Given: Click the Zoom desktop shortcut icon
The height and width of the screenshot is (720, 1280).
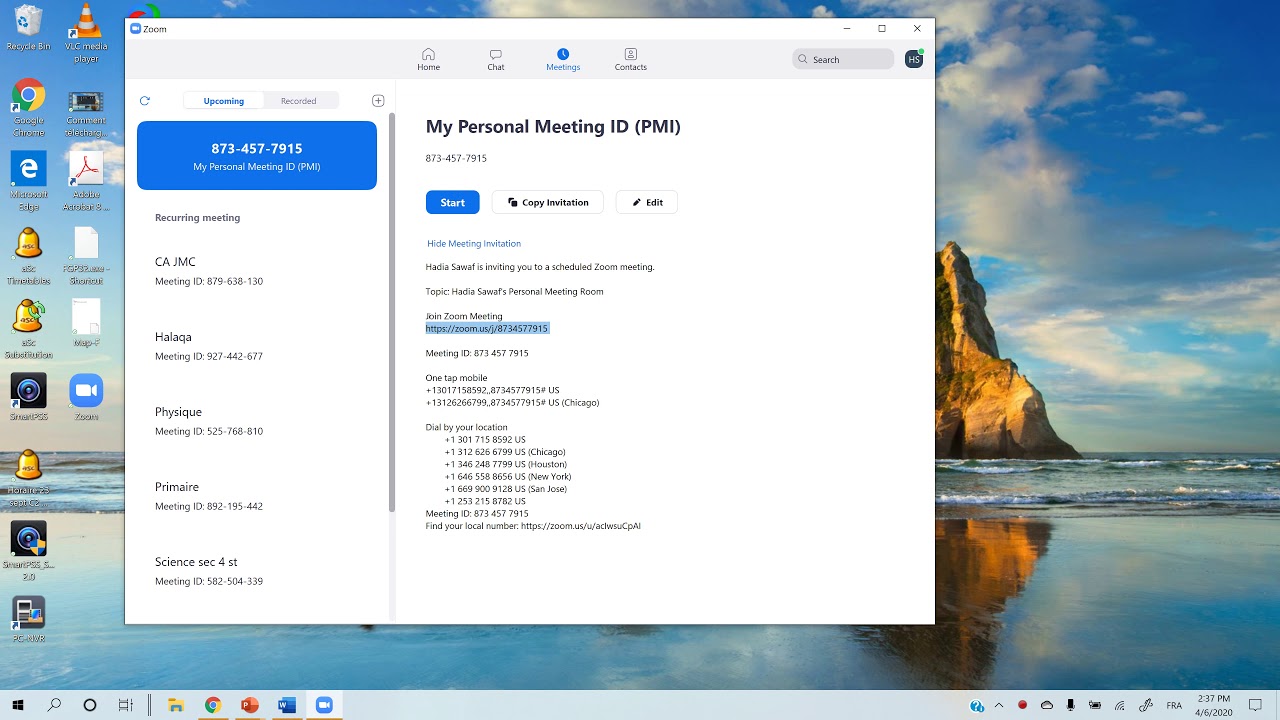Looking at the screenshot, I should [86, 397].
